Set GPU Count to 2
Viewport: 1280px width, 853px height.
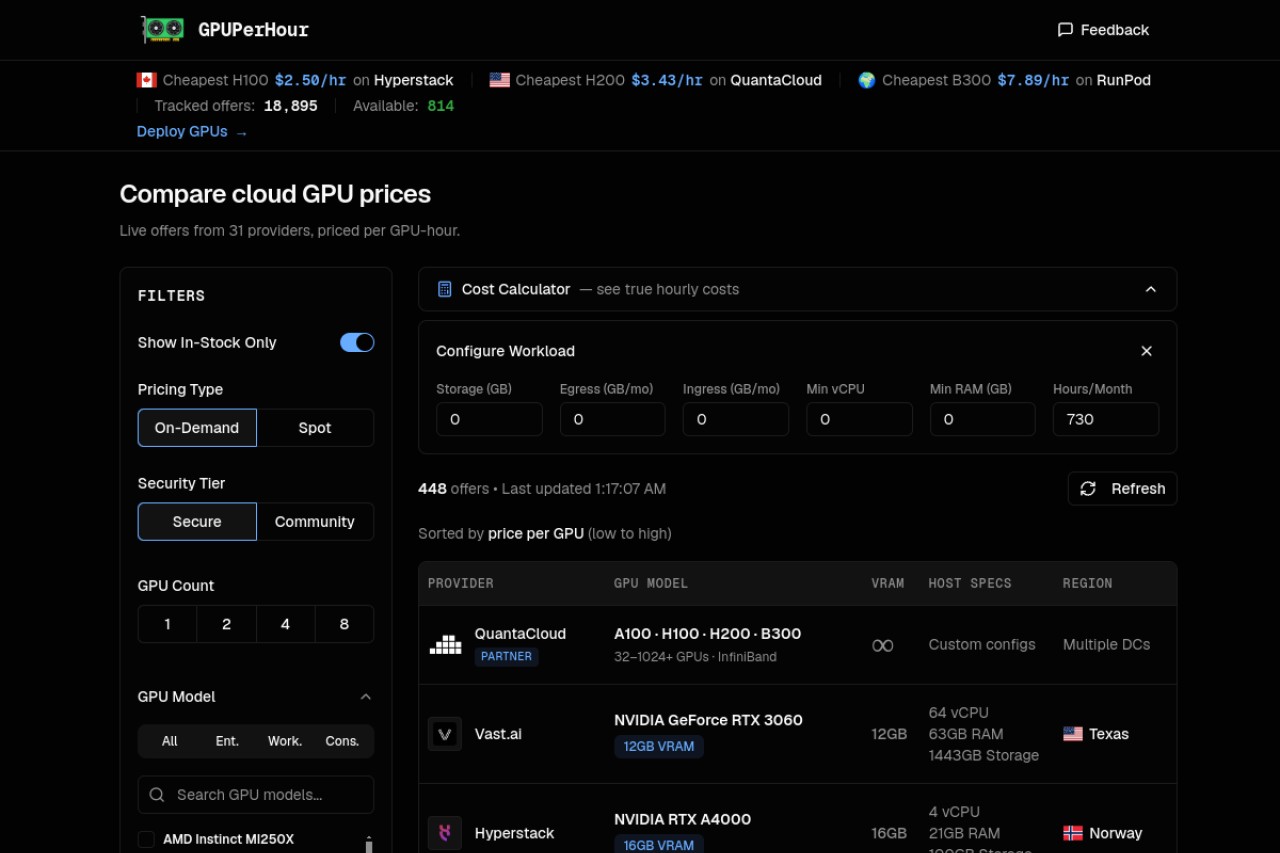(226, 624)
